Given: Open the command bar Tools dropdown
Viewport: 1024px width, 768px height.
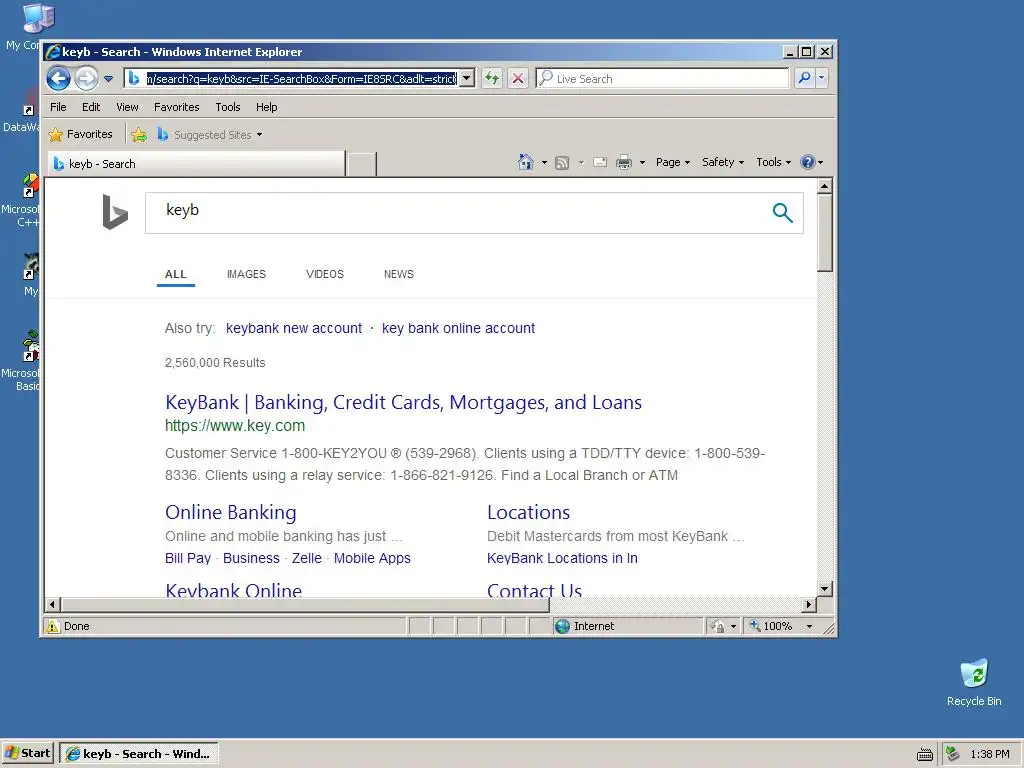Looking at the screenshot, I should tap(773, 162).
